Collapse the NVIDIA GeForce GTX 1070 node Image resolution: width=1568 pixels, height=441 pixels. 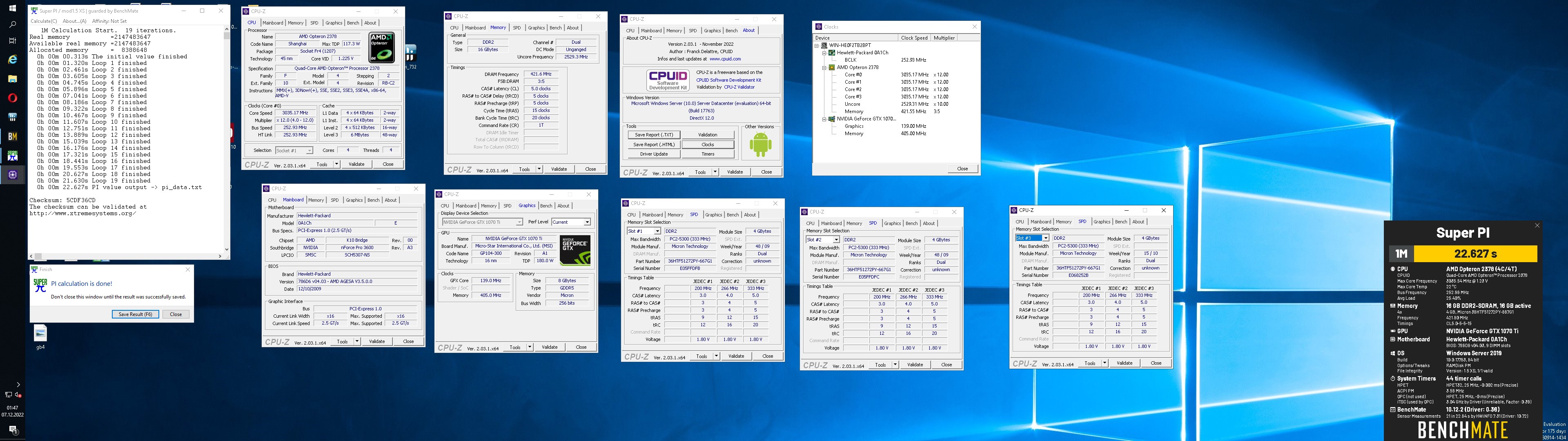pyautogui.click(x=824, y=119)
